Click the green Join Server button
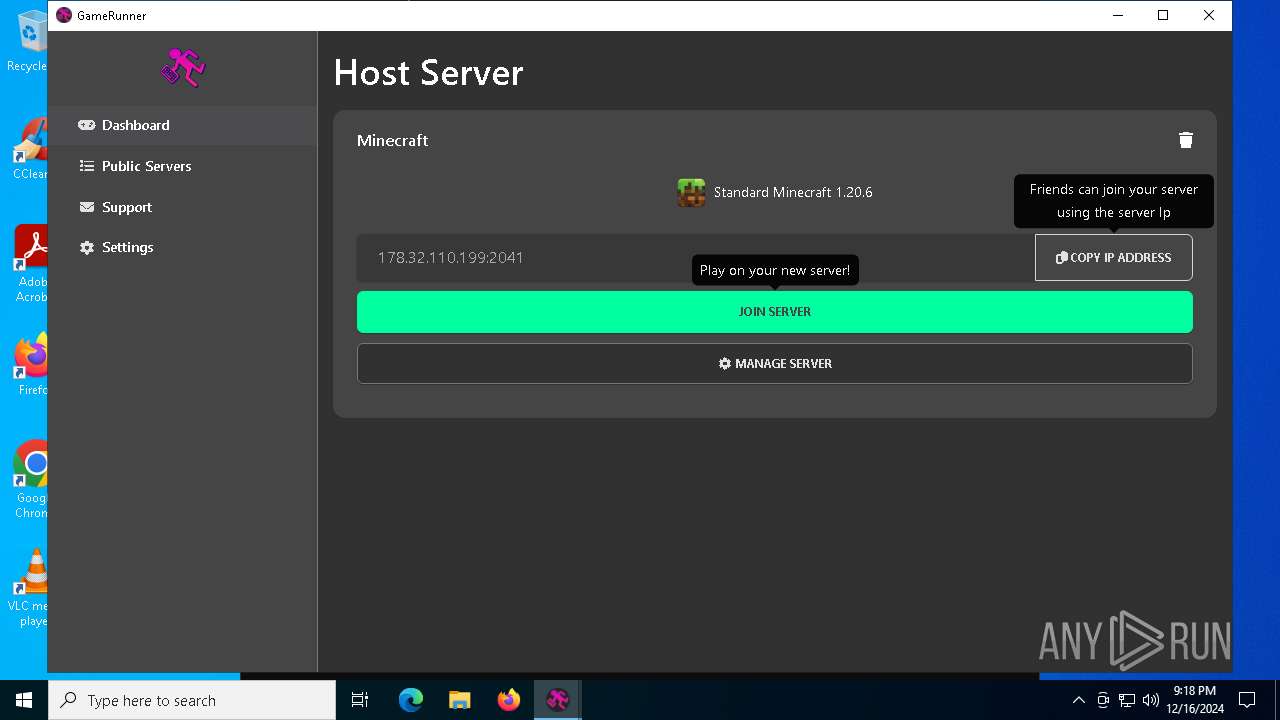 (x=775, y=312)
